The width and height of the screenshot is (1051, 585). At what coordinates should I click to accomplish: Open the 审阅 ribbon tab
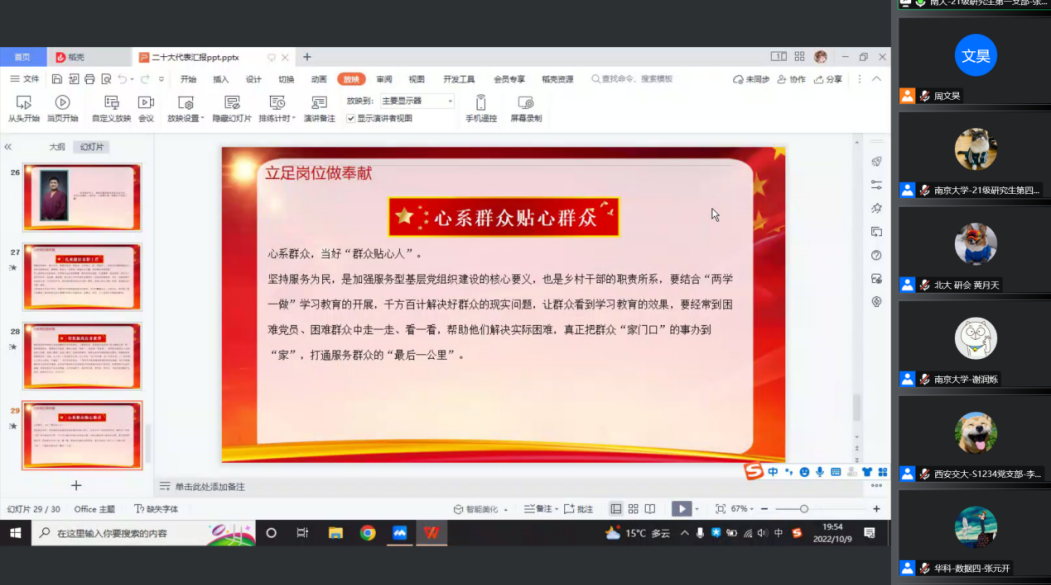pos(384,79)
